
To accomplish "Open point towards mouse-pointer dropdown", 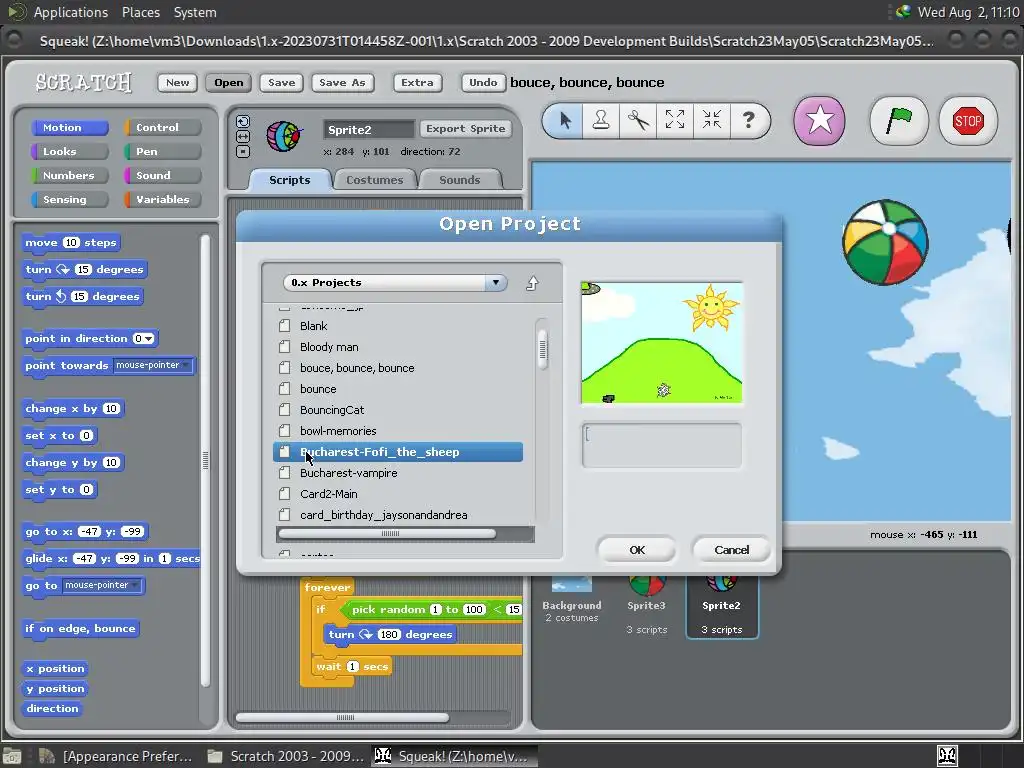I will [x=153, y=365].
